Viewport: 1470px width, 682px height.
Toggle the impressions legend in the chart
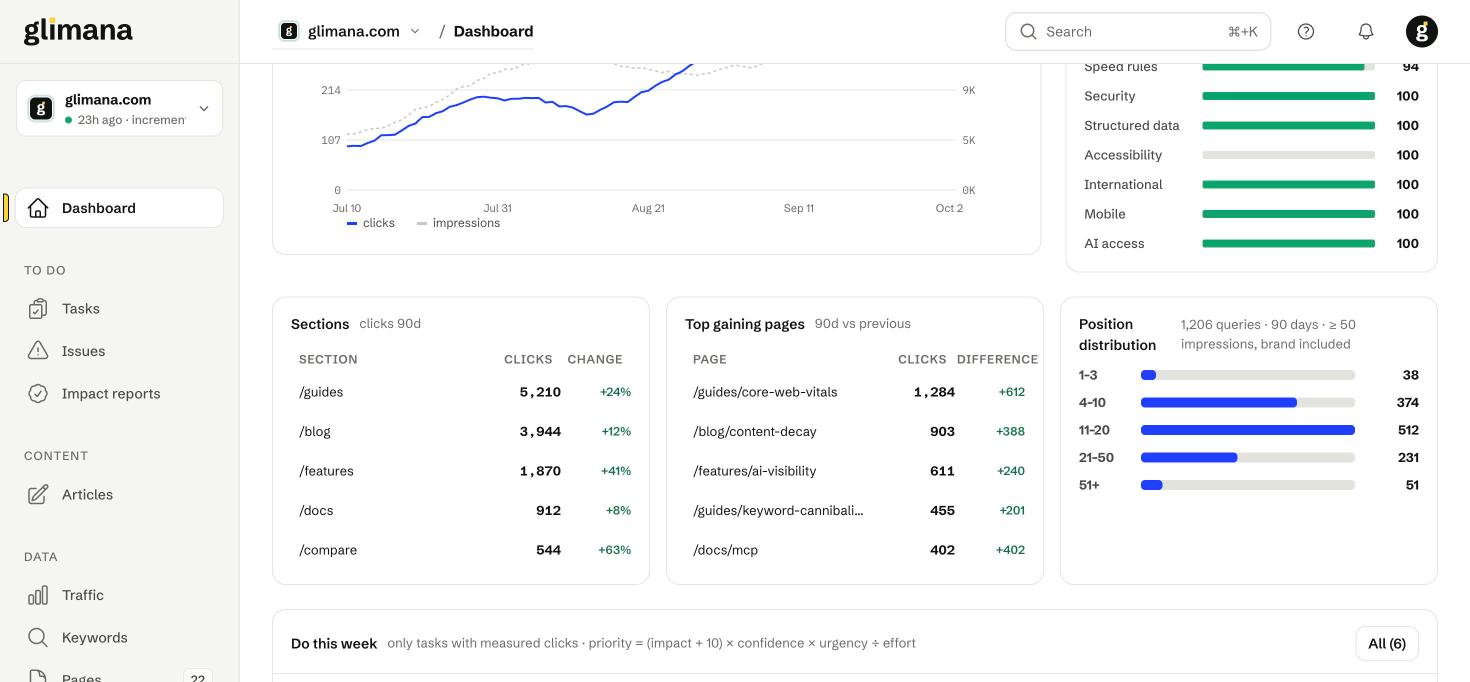458,223
